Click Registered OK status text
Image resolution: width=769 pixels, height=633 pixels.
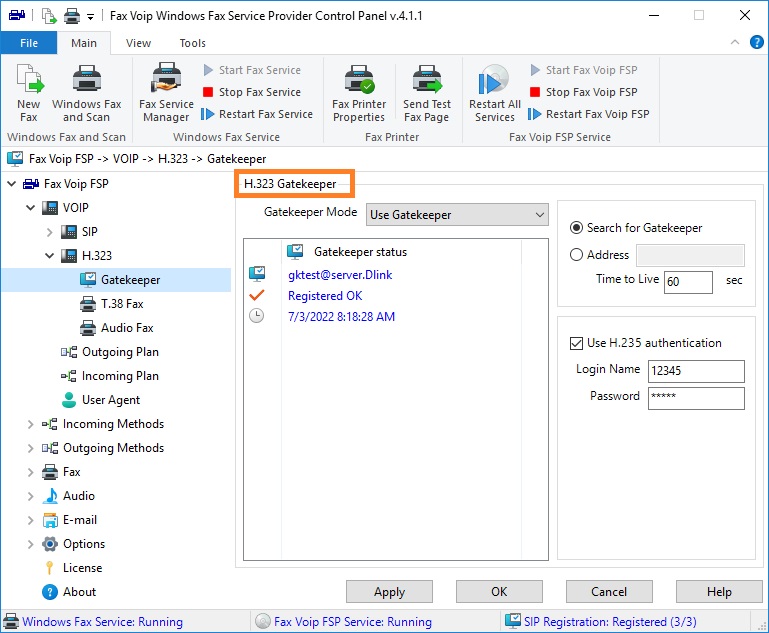325,296
